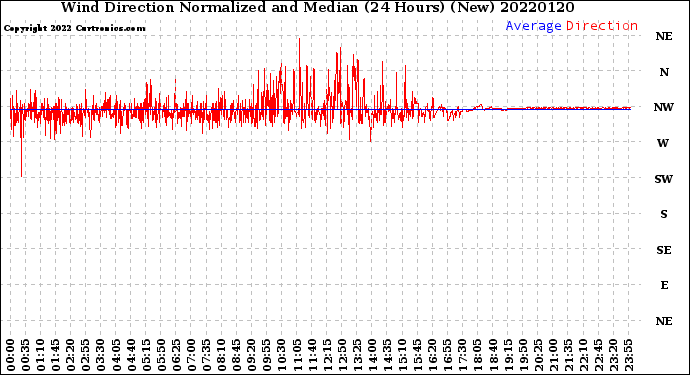The height and width of the screenshot is (375, 690).
Task: Click the 10:30 time label
Action: click(282, 355)
